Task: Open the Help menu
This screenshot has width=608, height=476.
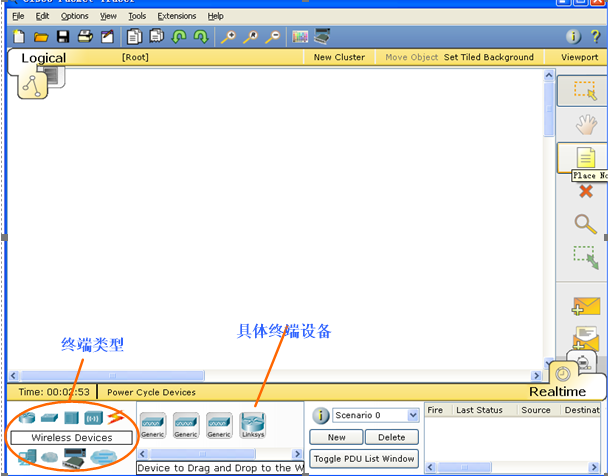Action: [215, 16]
